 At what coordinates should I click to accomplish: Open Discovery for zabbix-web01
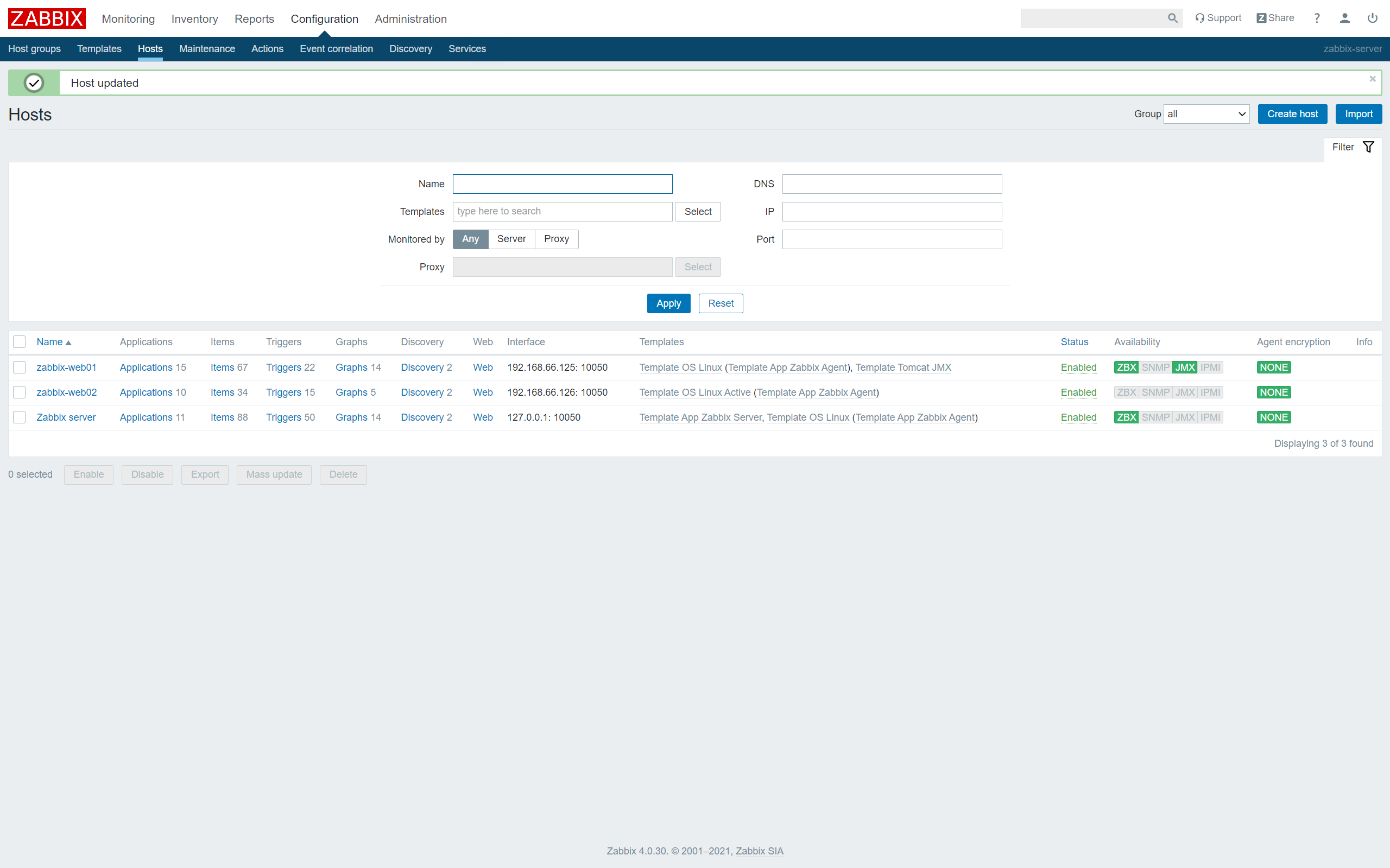(422, 368)
